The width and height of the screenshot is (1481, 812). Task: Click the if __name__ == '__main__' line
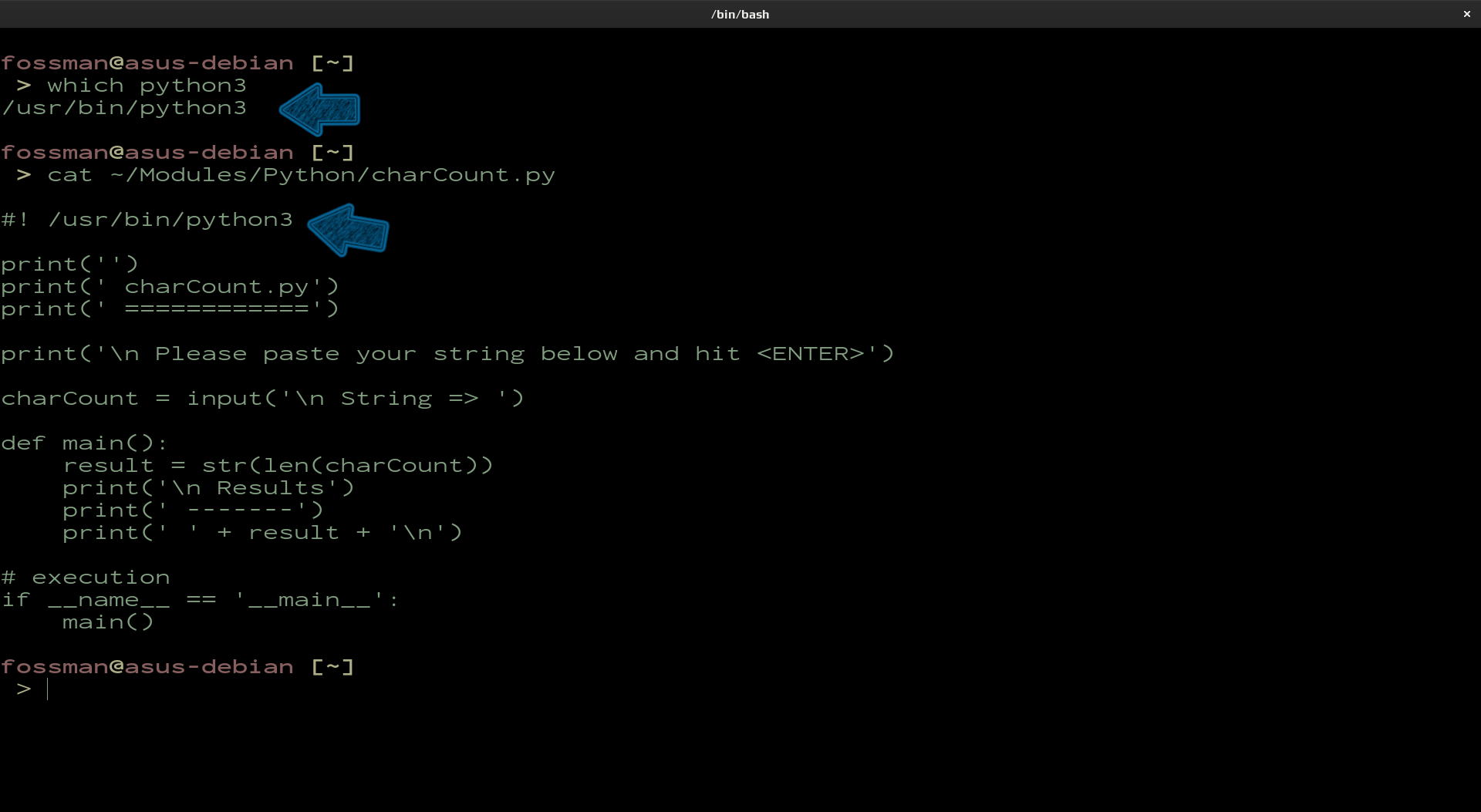[x=200, y=600]
